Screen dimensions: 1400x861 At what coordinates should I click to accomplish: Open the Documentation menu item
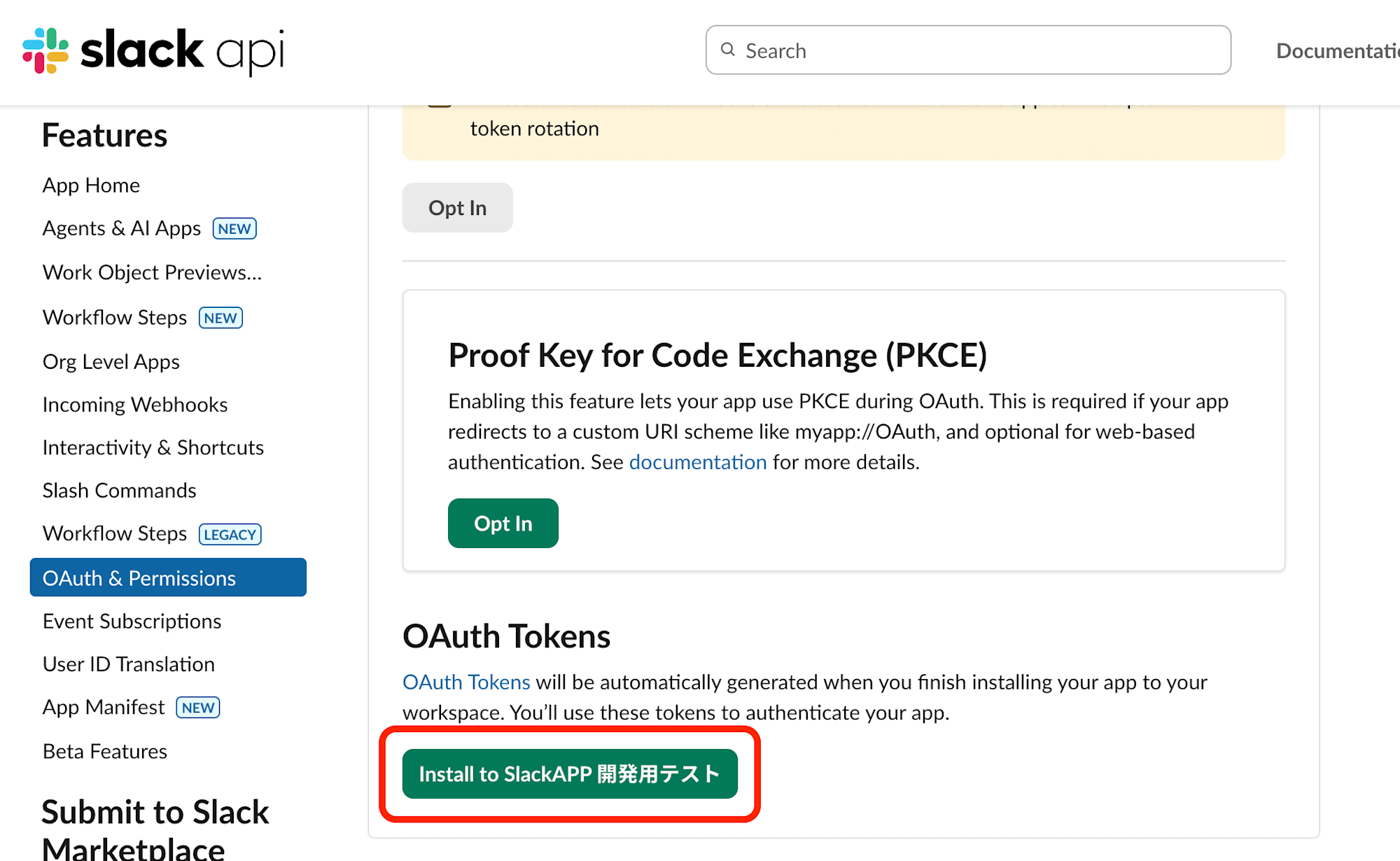point(1337,50)
